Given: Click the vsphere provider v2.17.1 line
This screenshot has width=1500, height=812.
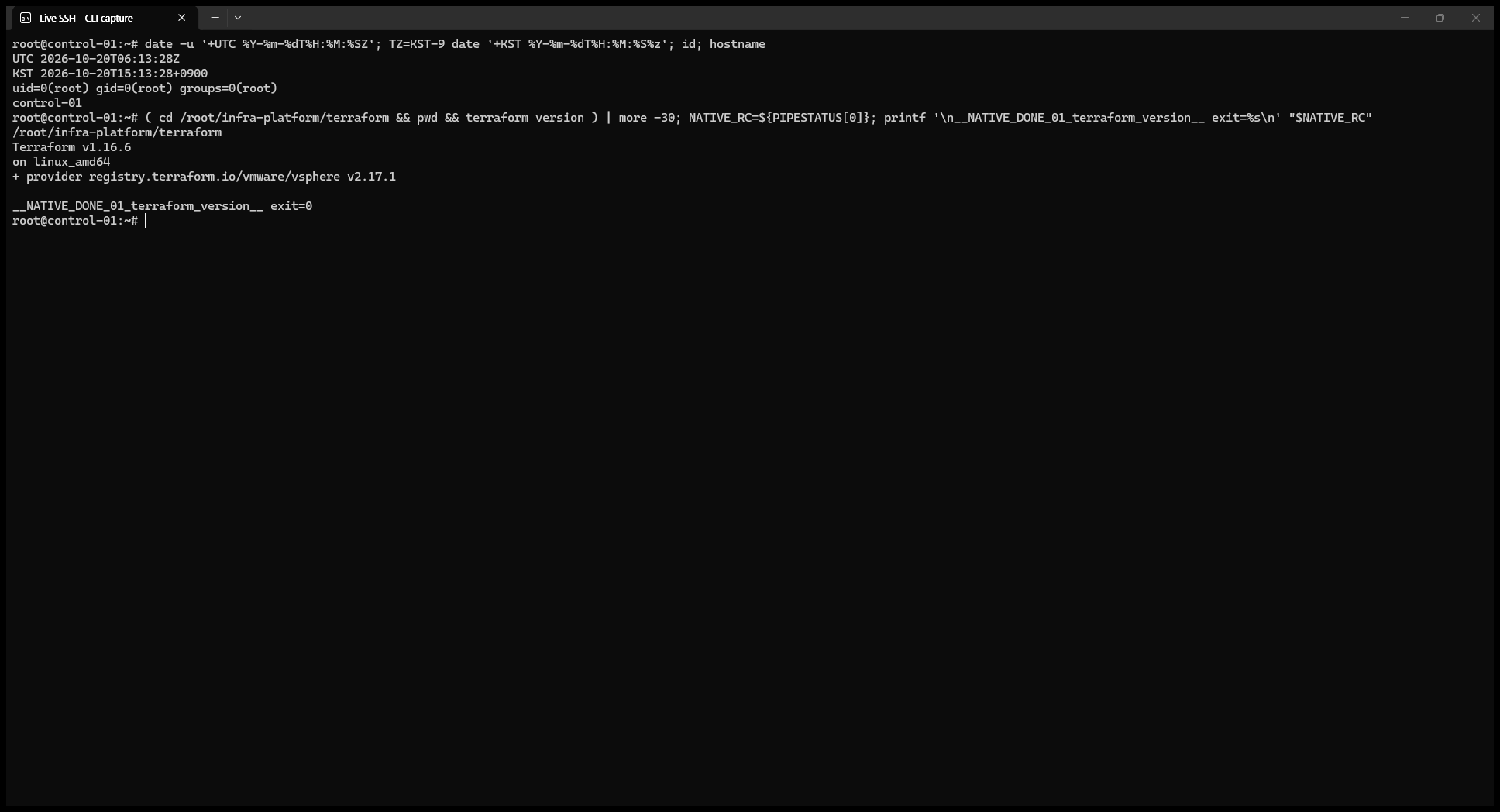Looking at the screenshot, I should 204,177.
